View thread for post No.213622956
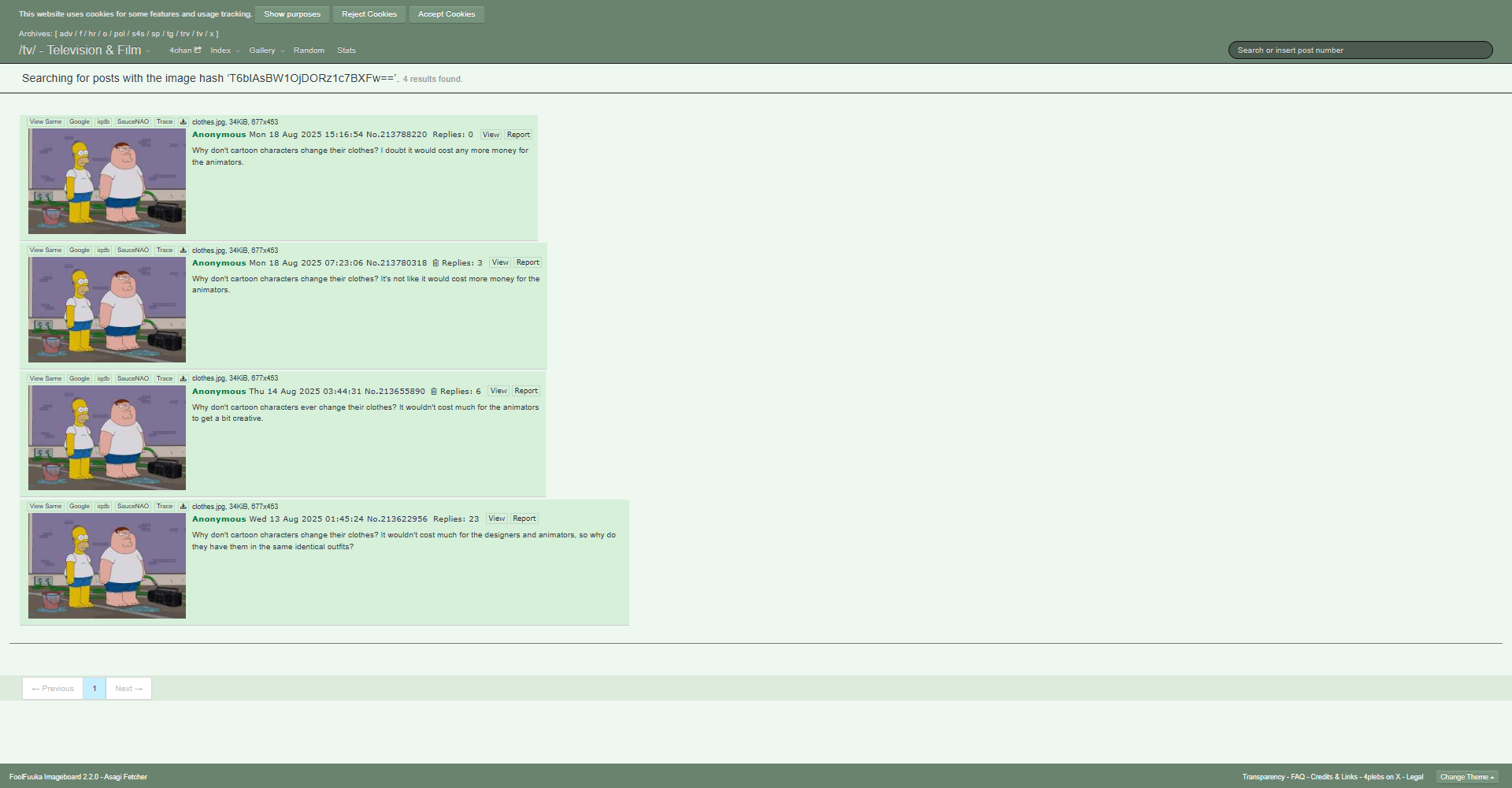This screenshot has height=788, width=1512. coord(497,519)
